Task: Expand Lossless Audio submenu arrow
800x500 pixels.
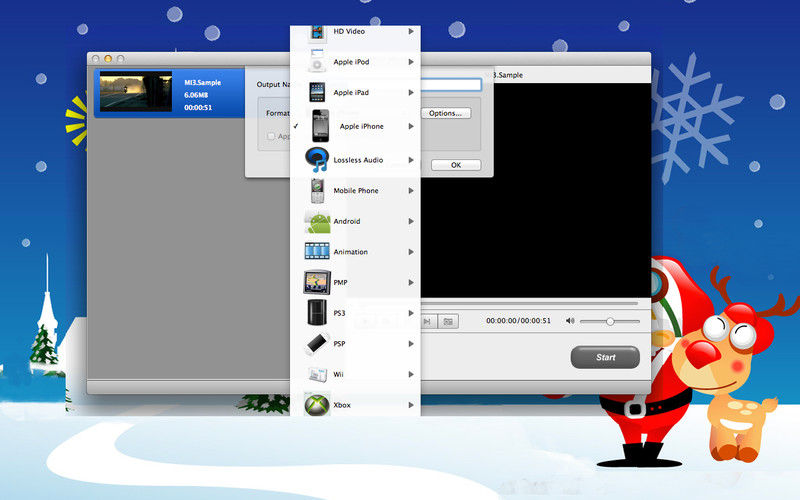Action: 411,160
